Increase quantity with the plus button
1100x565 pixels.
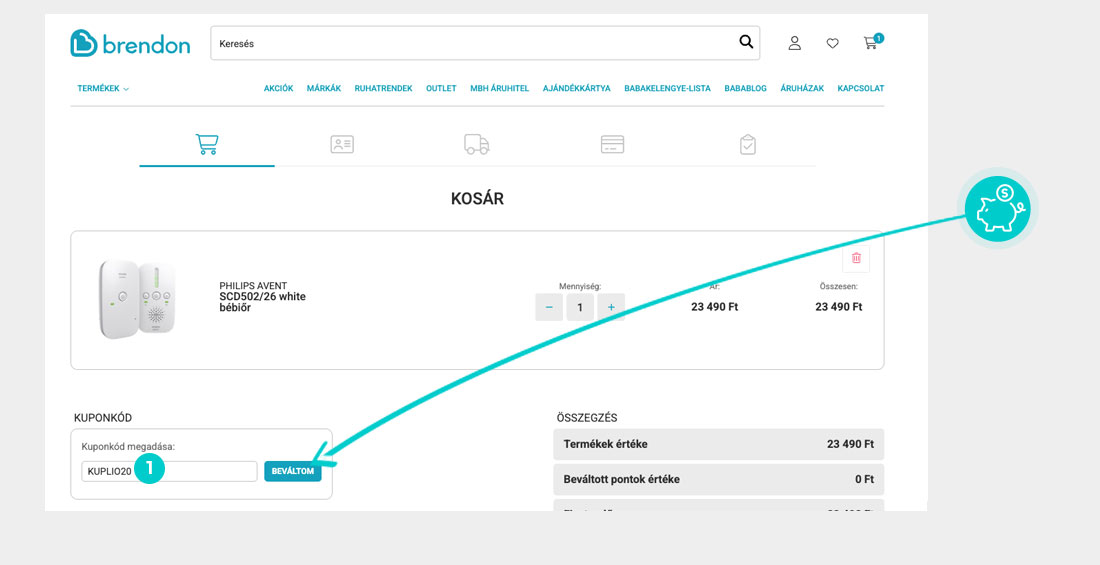(x=611, y=307)
